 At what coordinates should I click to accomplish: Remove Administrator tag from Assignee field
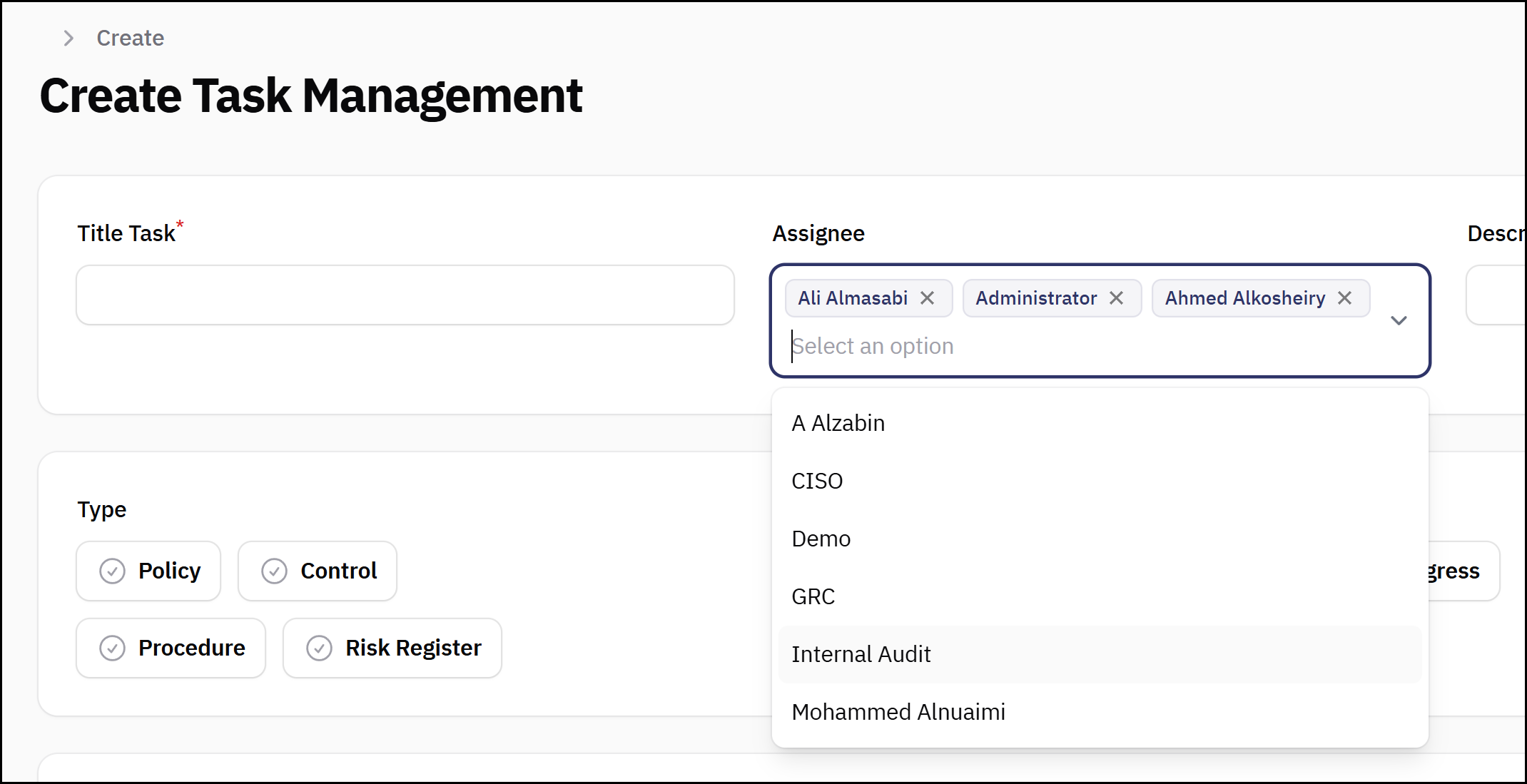1116,298
